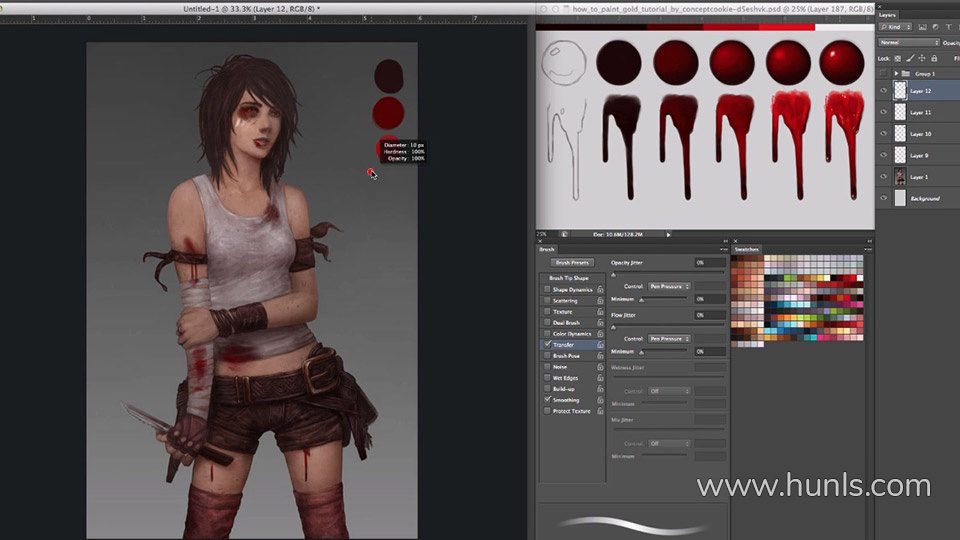Click the lock icon beside Brush Pose
Image resolution: width=960 pixels, height=540 pixels.
coord(600,355)
